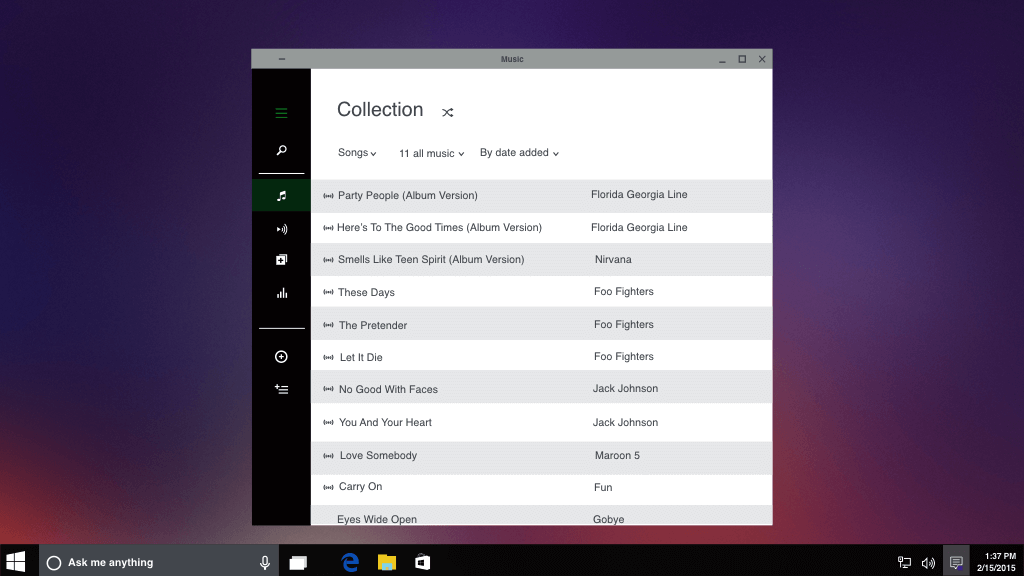Screen dimensions: 1024x576
Task: Click the new playlist circled plus icon
Action: coord(281,357)
